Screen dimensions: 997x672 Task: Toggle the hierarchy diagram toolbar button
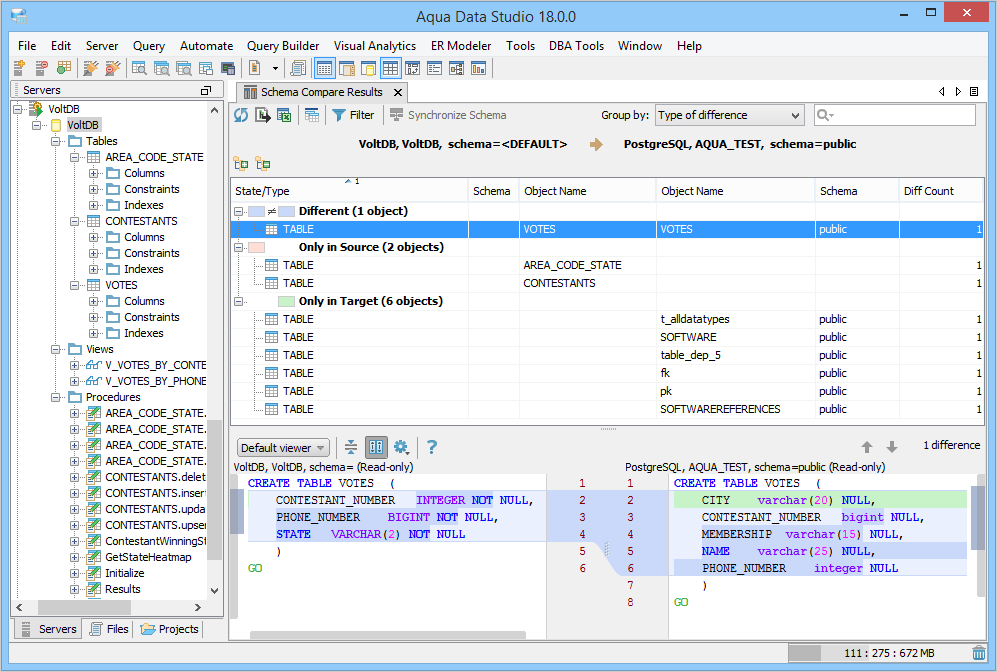(x=457, y=68)
